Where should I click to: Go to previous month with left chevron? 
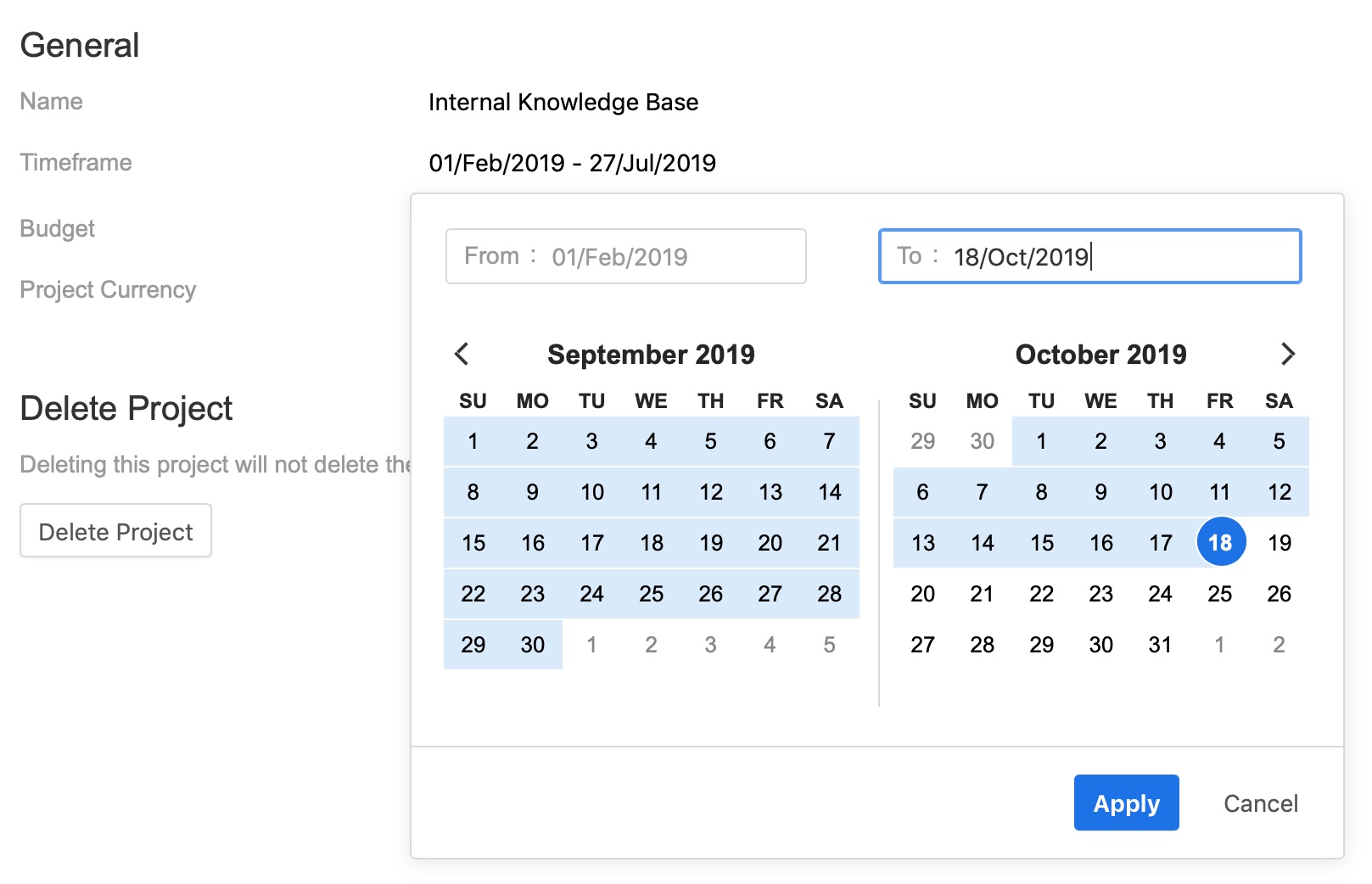(462, 354)
